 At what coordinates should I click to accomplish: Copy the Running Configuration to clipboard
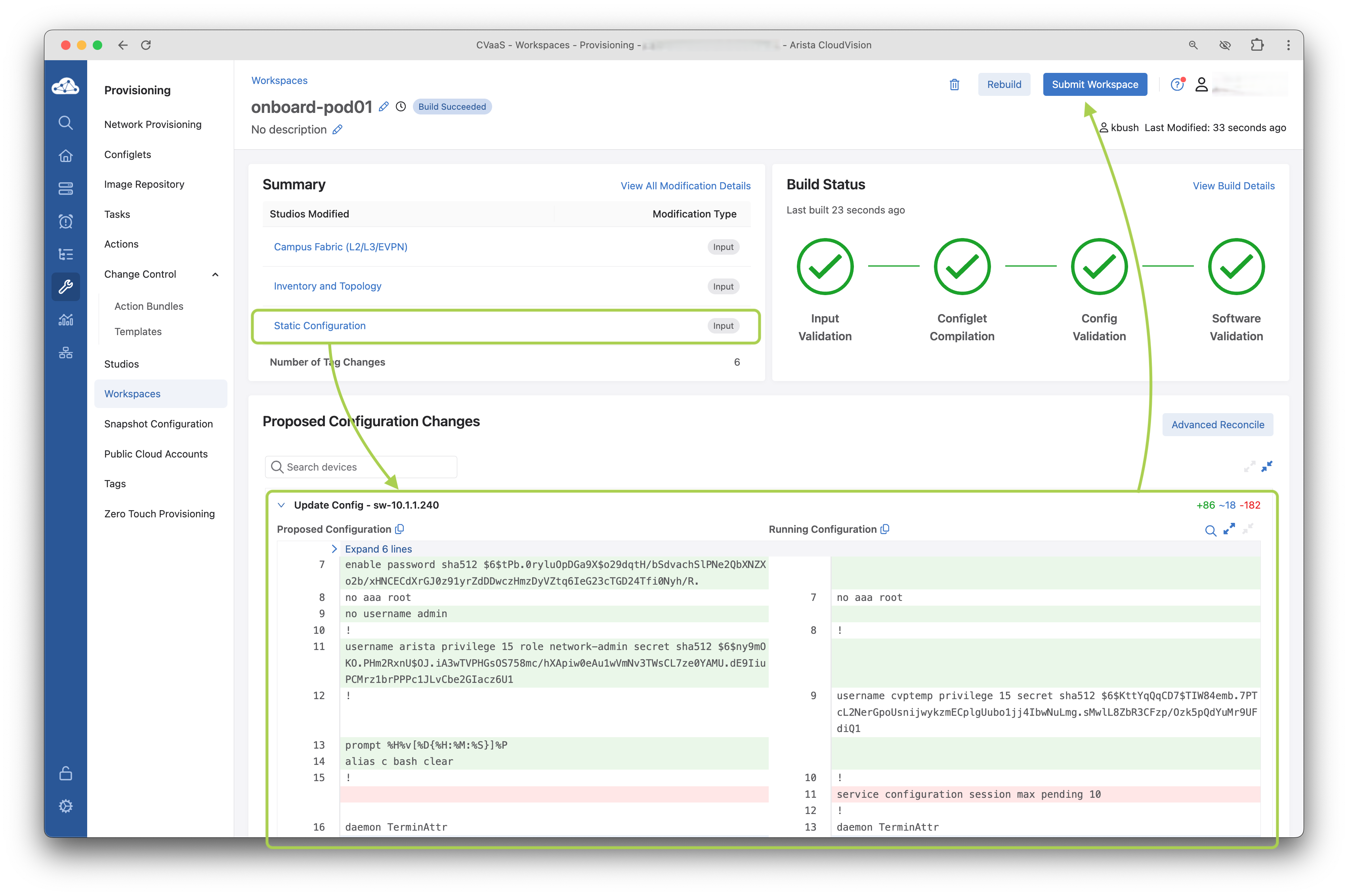click(x=885, y=529)
